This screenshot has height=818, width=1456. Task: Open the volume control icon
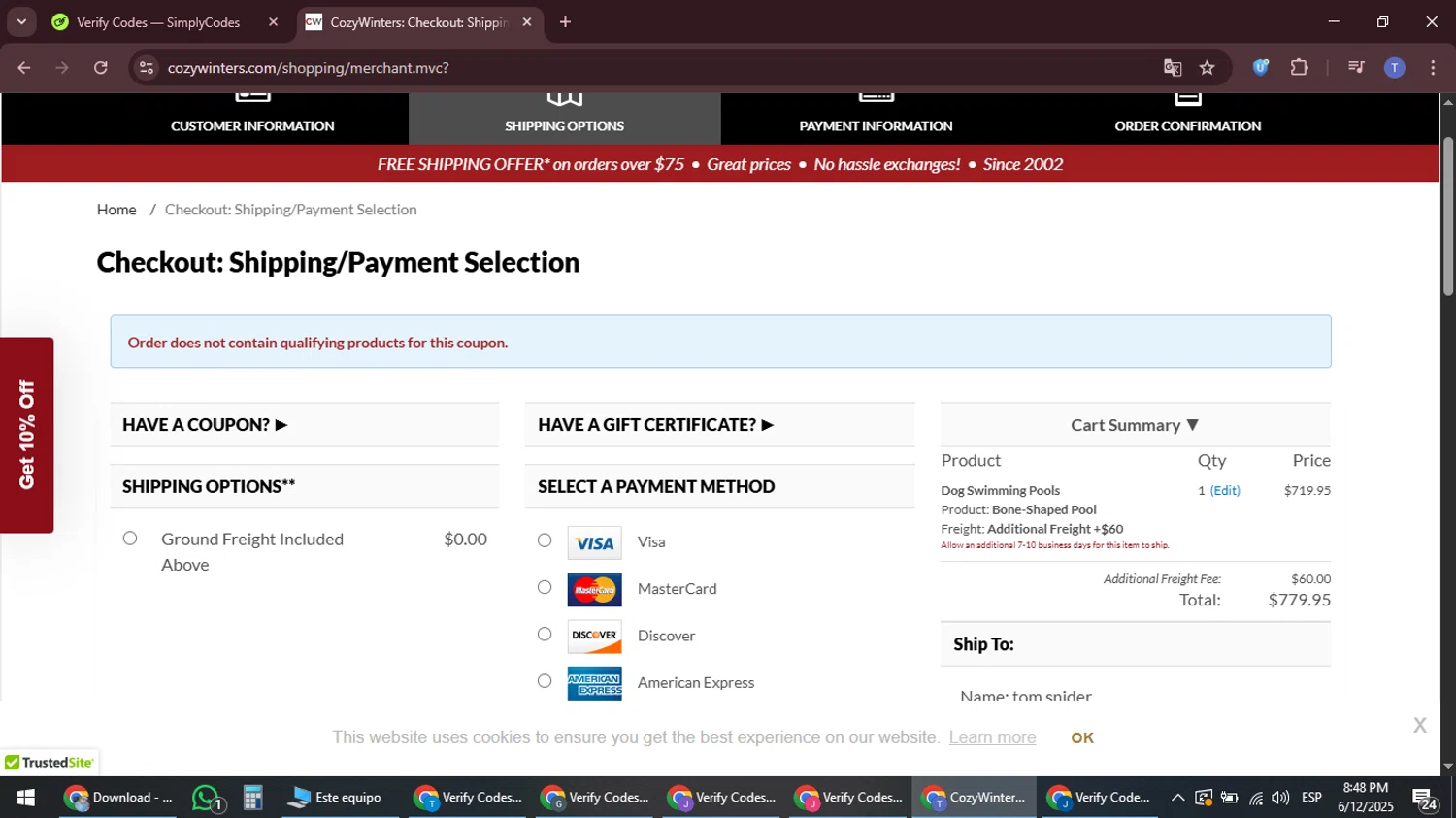pyautogui.click(x=1281, y=798)
